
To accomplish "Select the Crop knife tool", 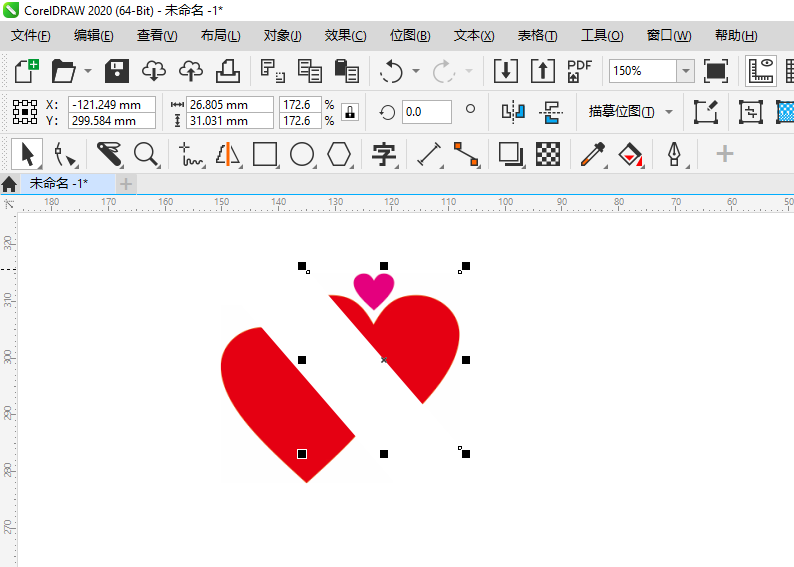I will 109,154.
